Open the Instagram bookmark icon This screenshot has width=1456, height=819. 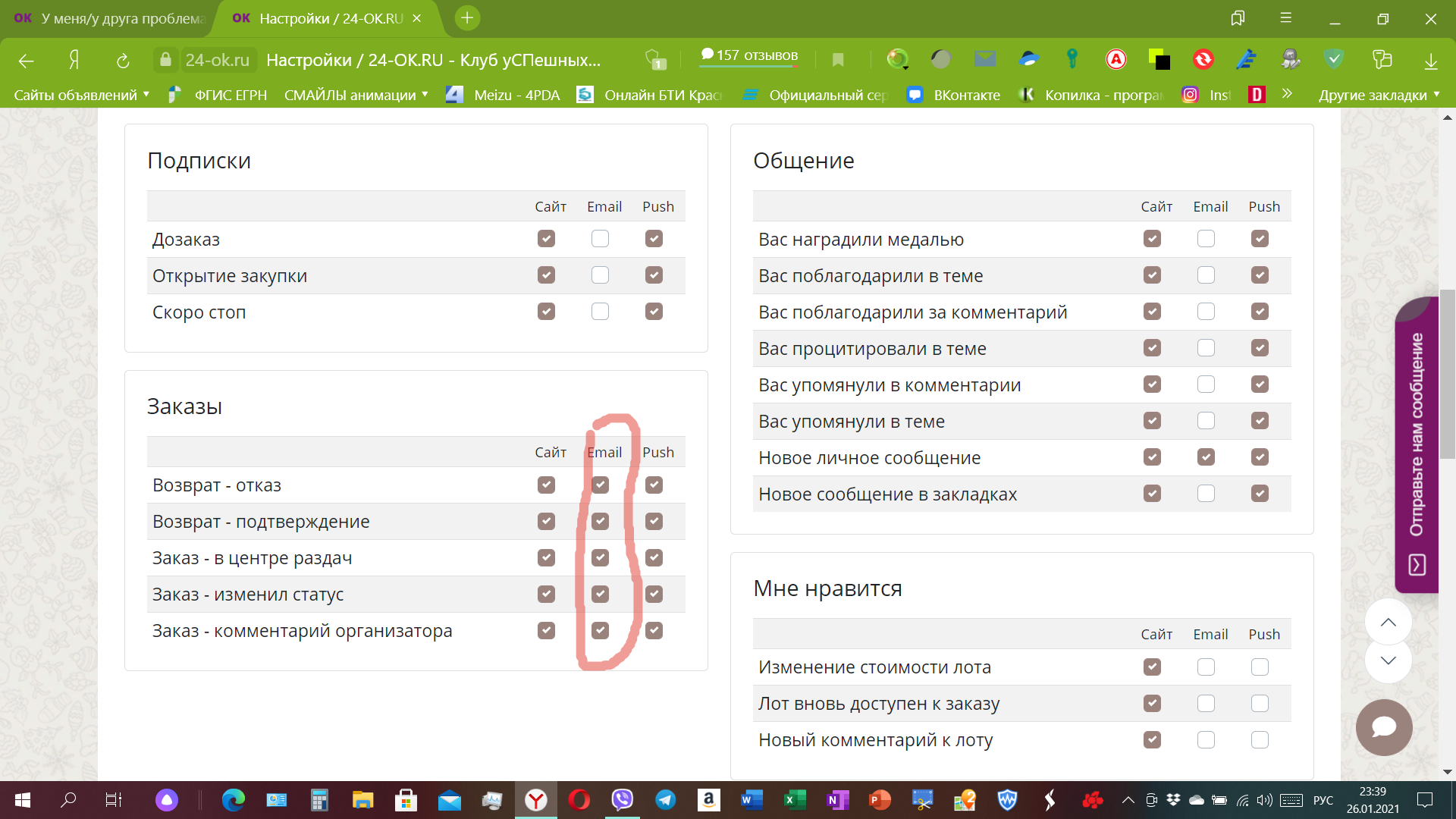coord(1190,95)
